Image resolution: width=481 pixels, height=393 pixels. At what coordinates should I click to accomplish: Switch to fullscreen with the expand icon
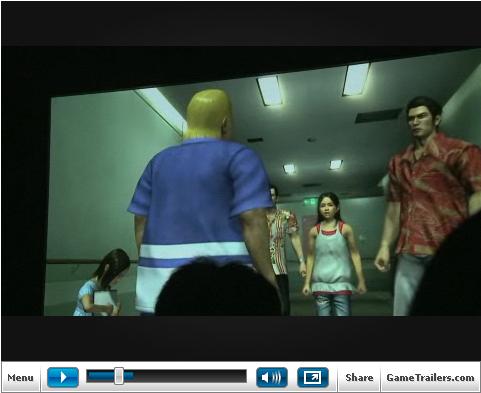click(x=313, y=377)
